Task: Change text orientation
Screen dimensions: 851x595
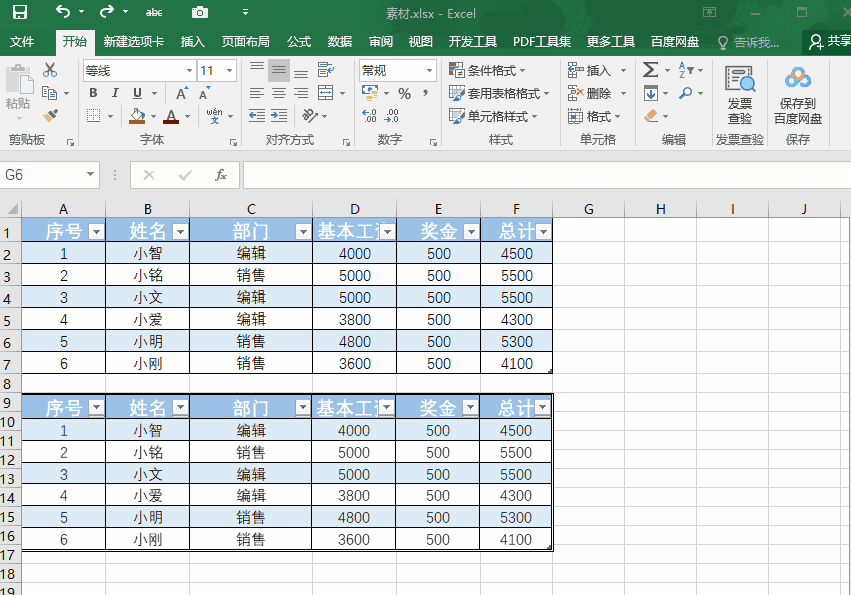Action: click(x=310, y=116)
